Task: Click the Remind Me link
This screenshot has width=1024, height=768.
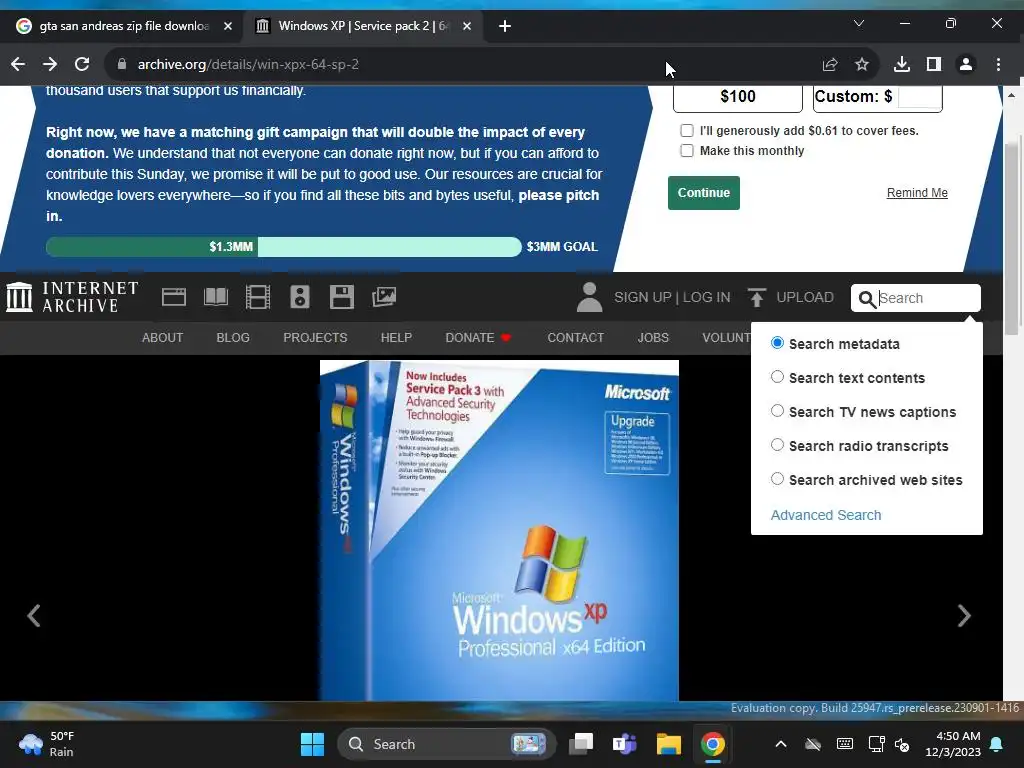Action: coord(917,193)
